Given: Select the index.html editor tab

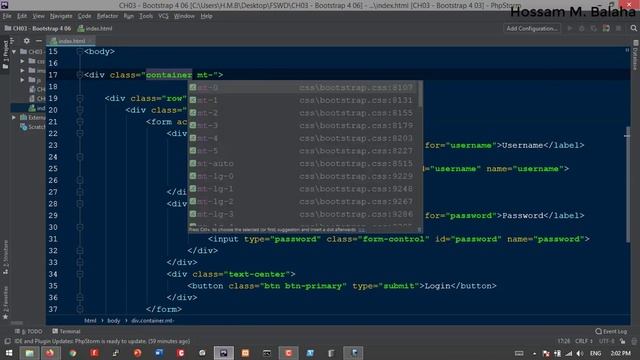Looking at the screenshot, I should (x=71, y=41).
